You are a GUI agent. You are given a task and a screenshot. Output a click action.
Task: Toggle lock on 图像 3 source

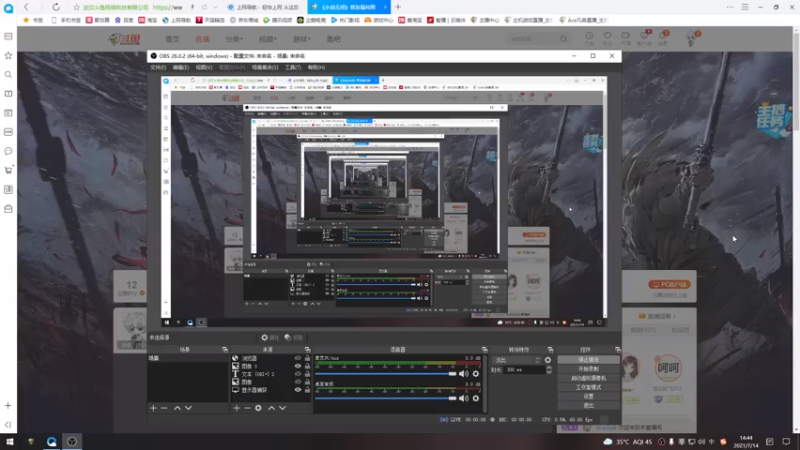307,366
